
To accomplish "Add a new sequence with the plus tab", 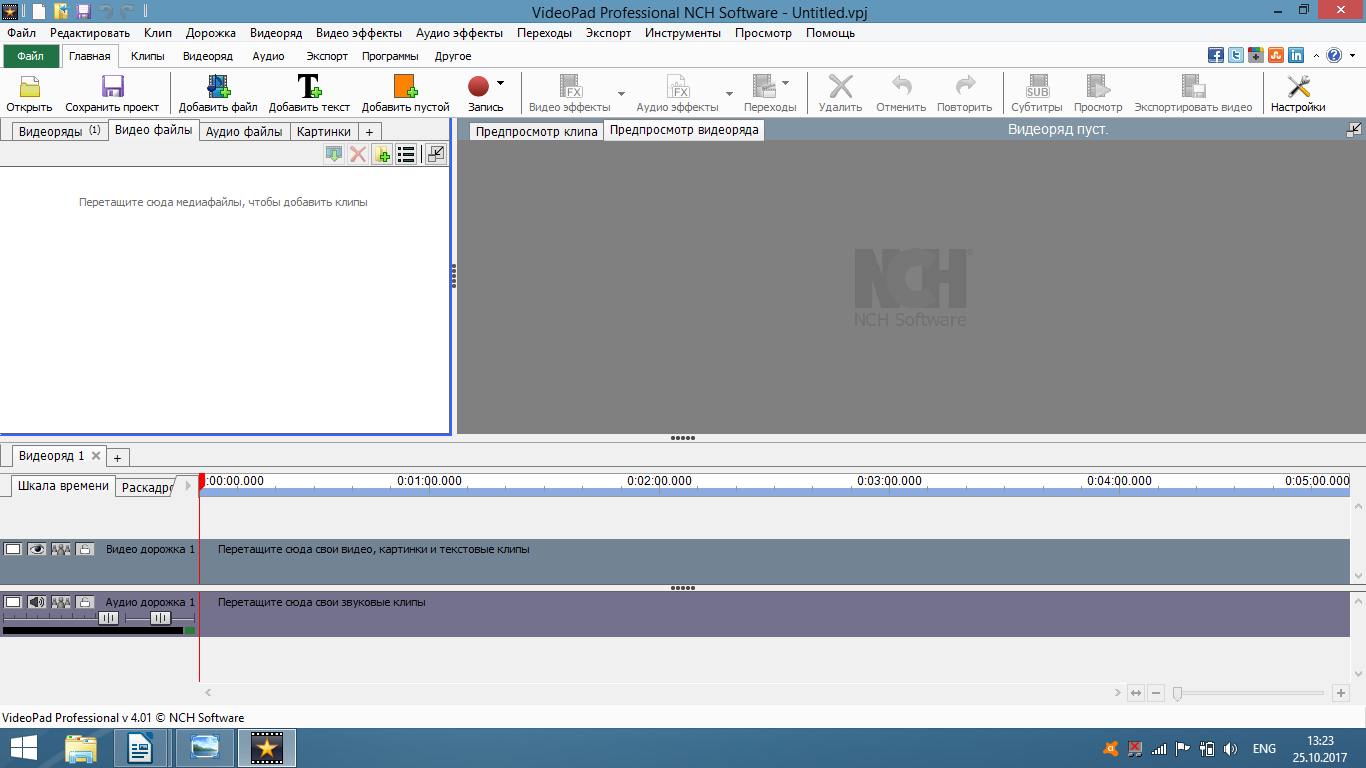I will point(117,457).
